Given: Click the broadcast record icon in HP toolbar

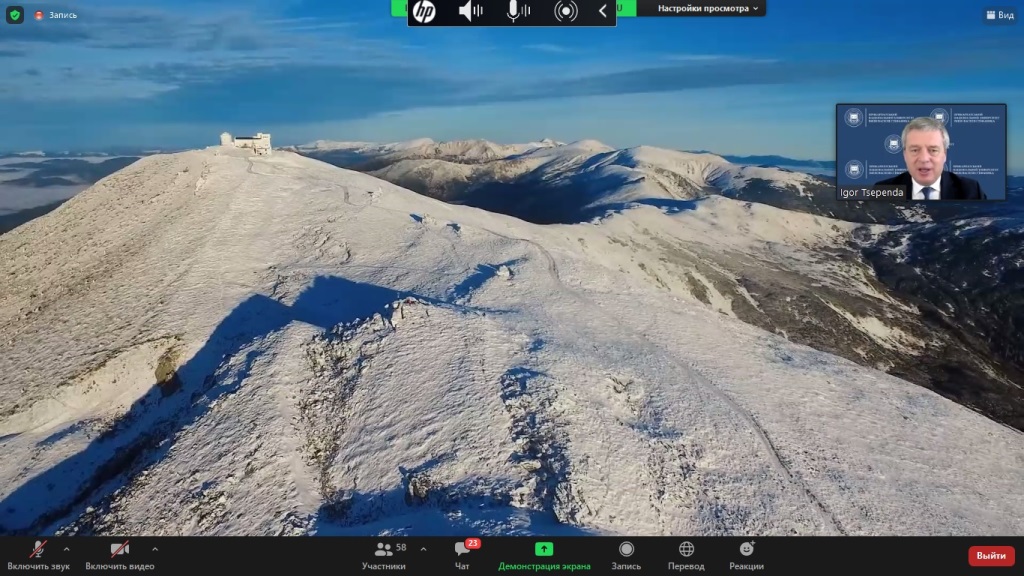Looking at the screenshot, I should tap(566, 11).
